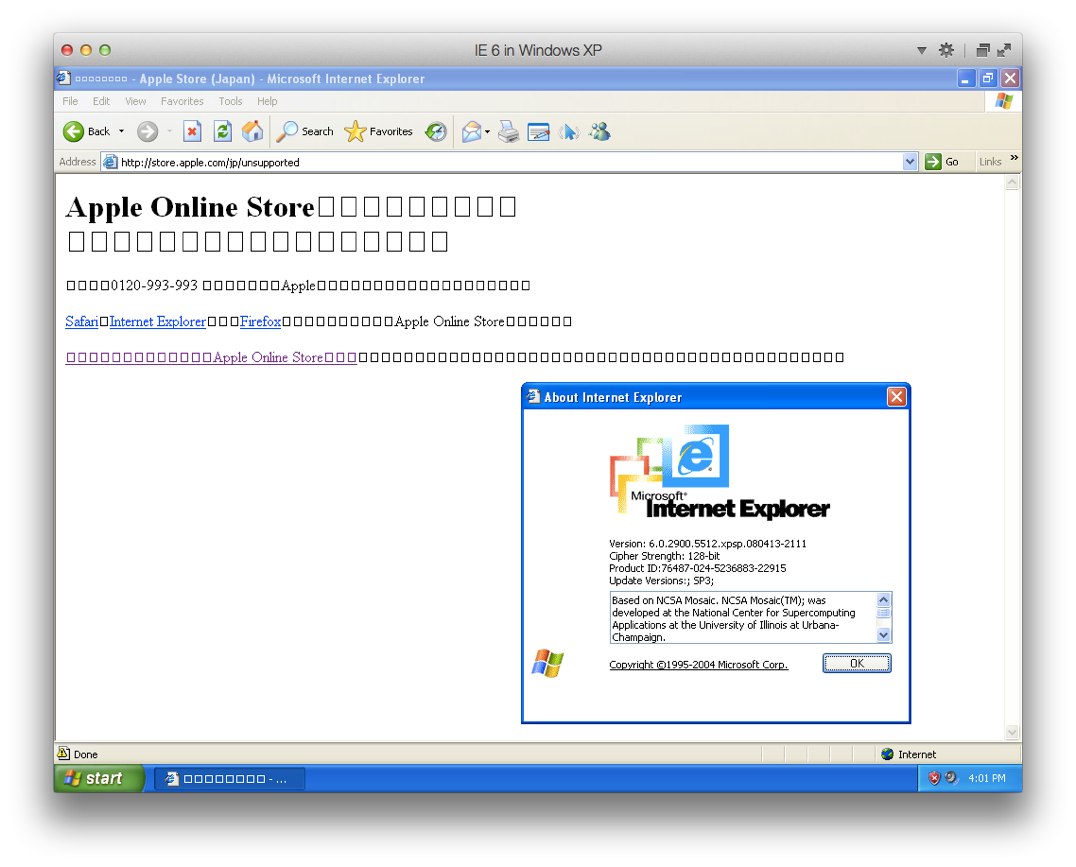Click the IE page icon in title bar
Viewport: 1076px width, 867px height.
[x=64, y=78]
